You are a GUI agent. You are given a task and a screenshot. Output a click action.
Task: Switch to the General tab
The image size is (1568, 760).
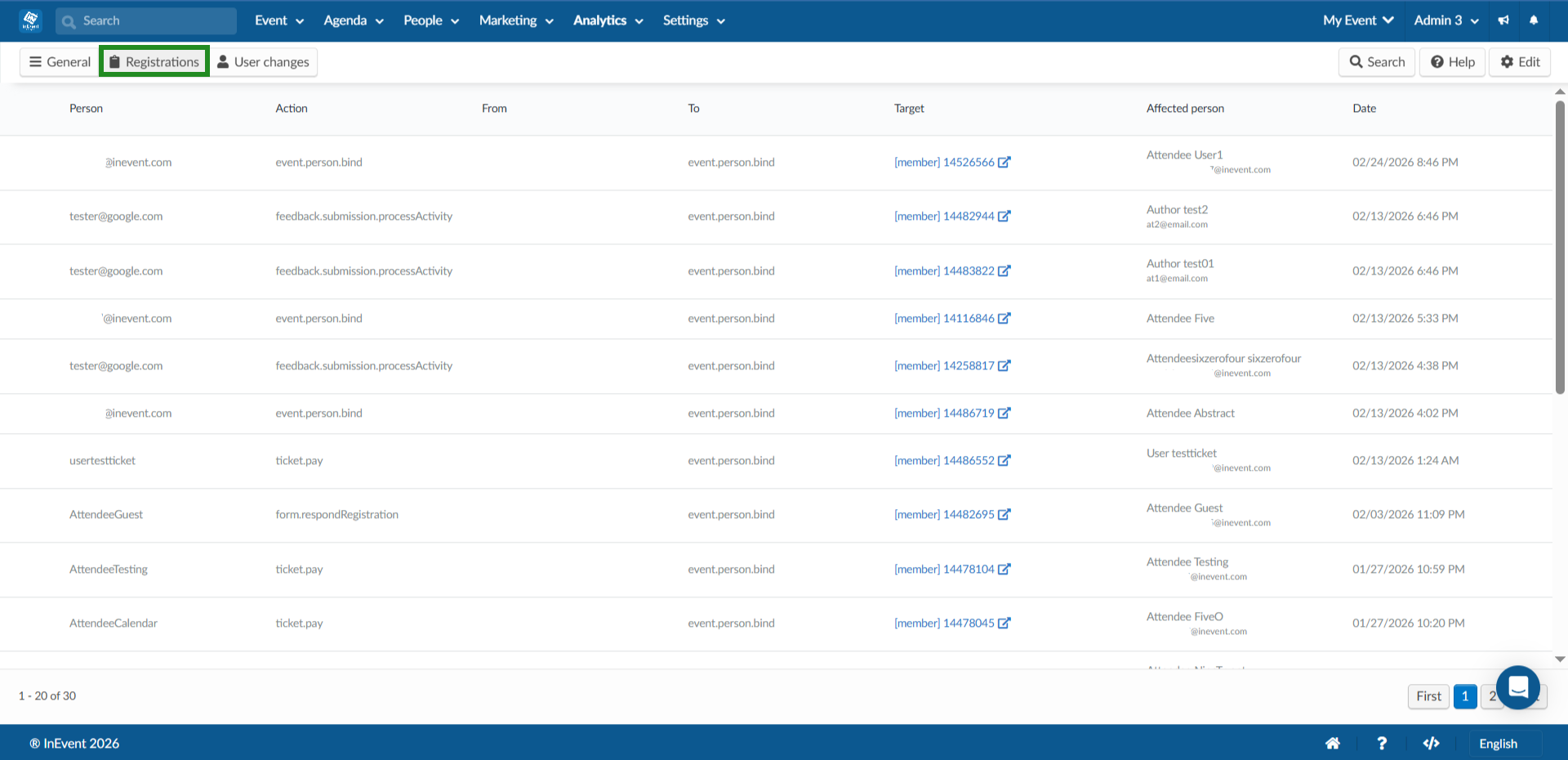60,61
